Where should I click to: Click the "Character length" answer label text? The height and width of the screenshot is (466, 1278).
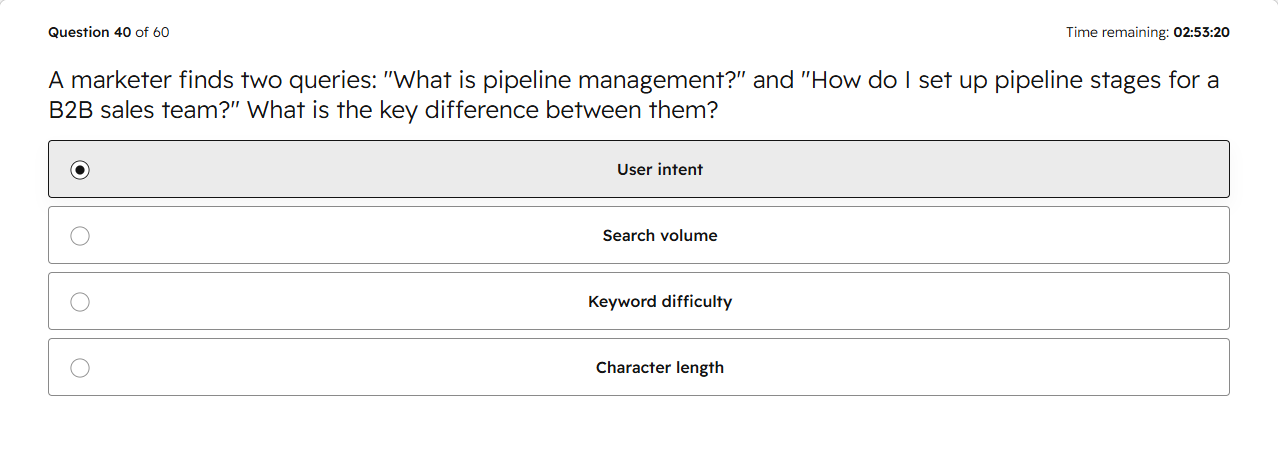(660, 368)
